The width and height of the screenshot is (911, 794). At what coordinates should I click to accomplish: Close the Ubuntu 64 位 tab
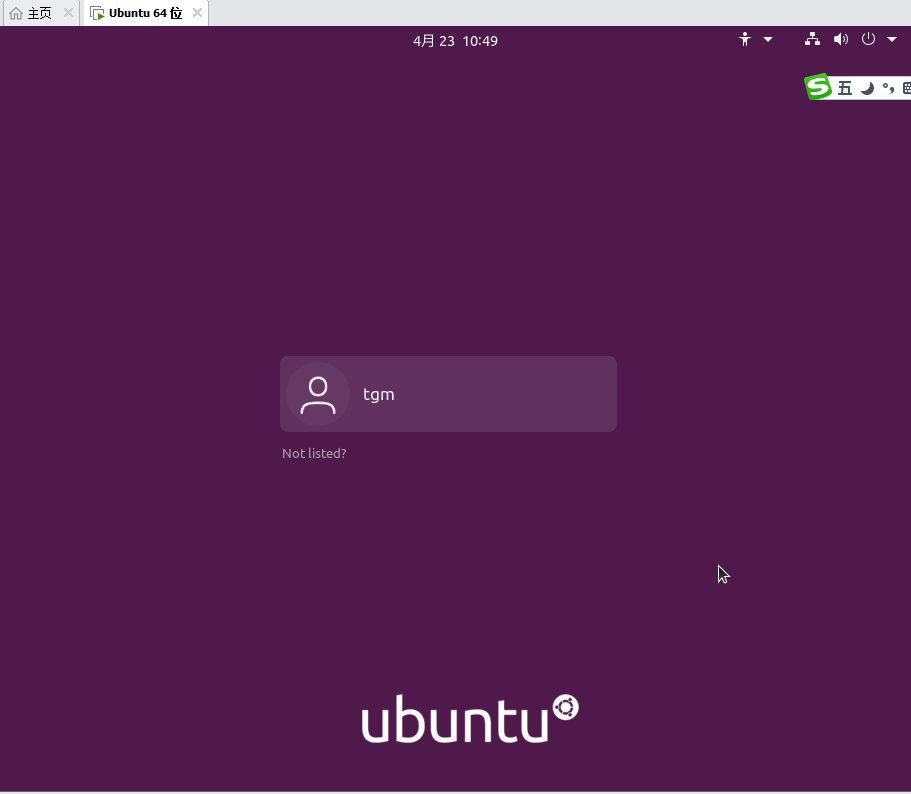(x=198, y=13)
